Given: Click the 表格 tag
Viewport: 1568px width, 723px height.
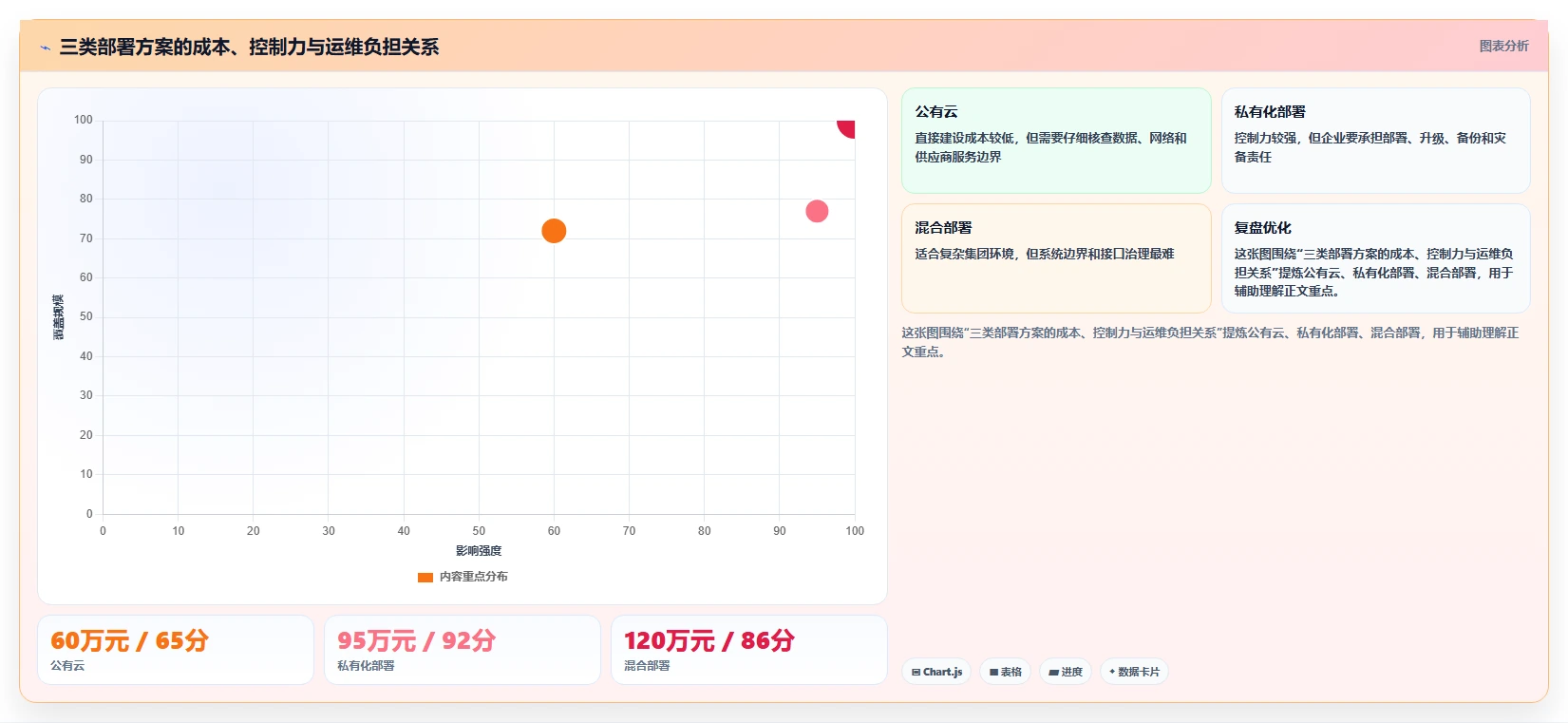Looking at the screenshot, I should 1006,672.
